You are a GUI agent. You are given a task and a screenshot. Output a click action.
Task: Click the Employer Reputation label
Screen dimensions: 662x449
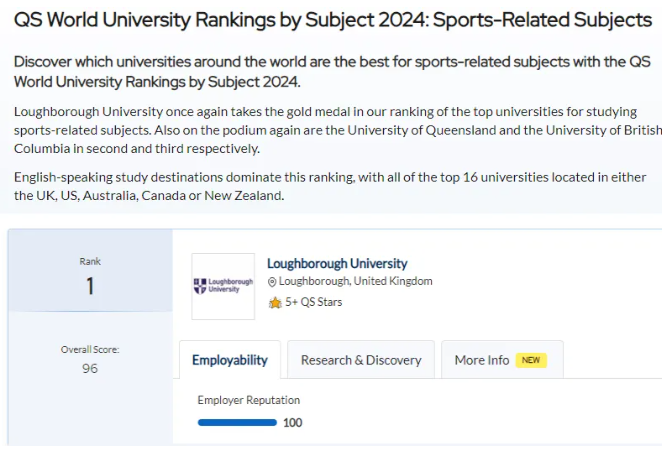248,400
